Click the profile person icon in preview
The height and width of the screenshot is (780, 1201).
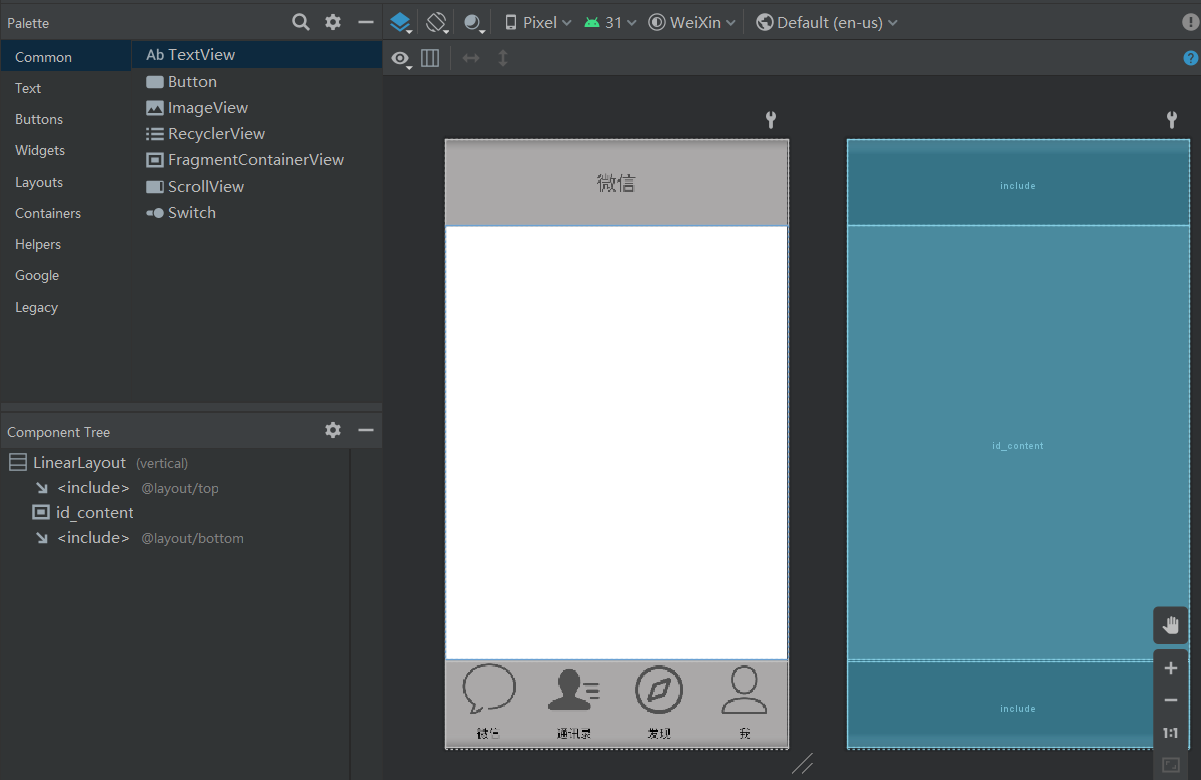click(744, 690)
